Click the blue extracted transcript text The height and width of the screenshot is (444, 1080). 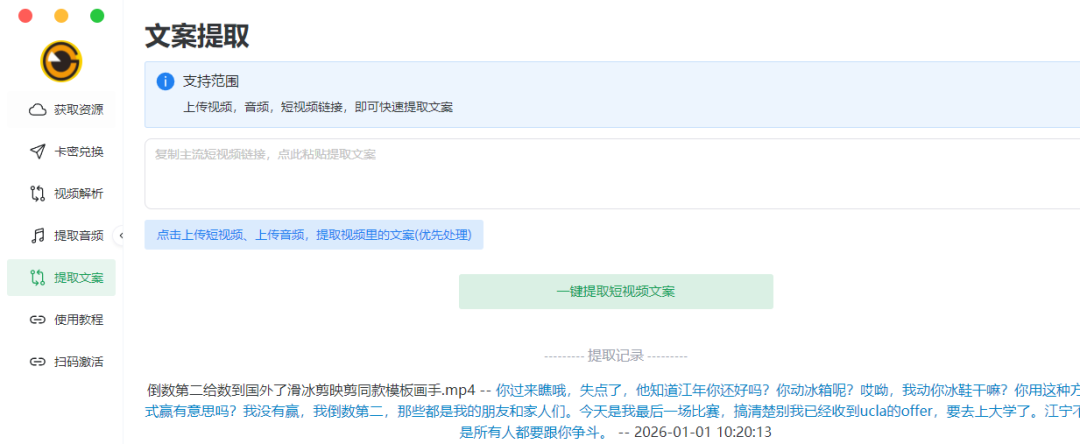click(x=700, y=410)
